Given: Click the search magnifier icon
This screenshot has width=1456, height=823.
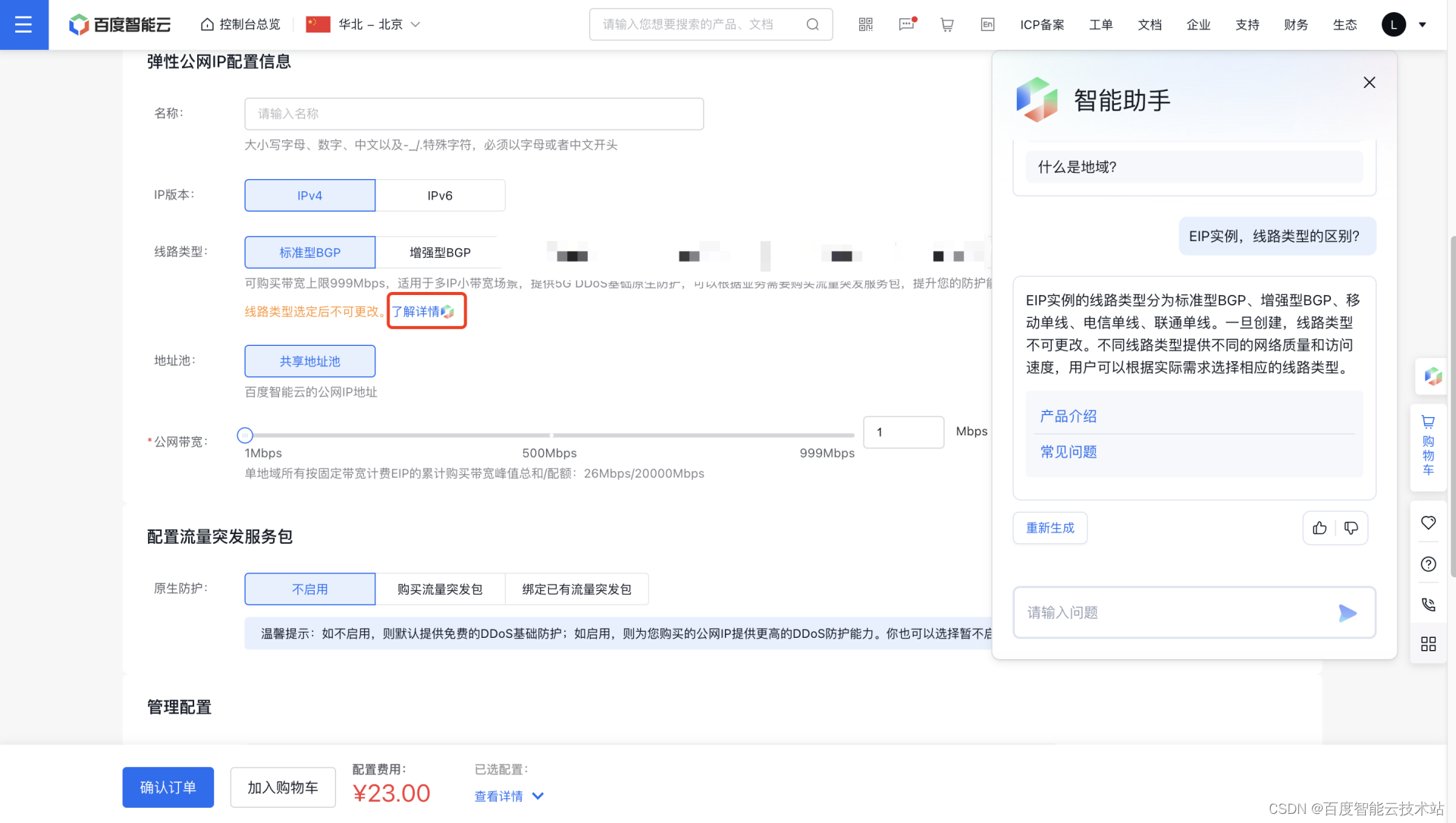Looking at the screenshot, I should pyautogui.click(x=812, y=24).
